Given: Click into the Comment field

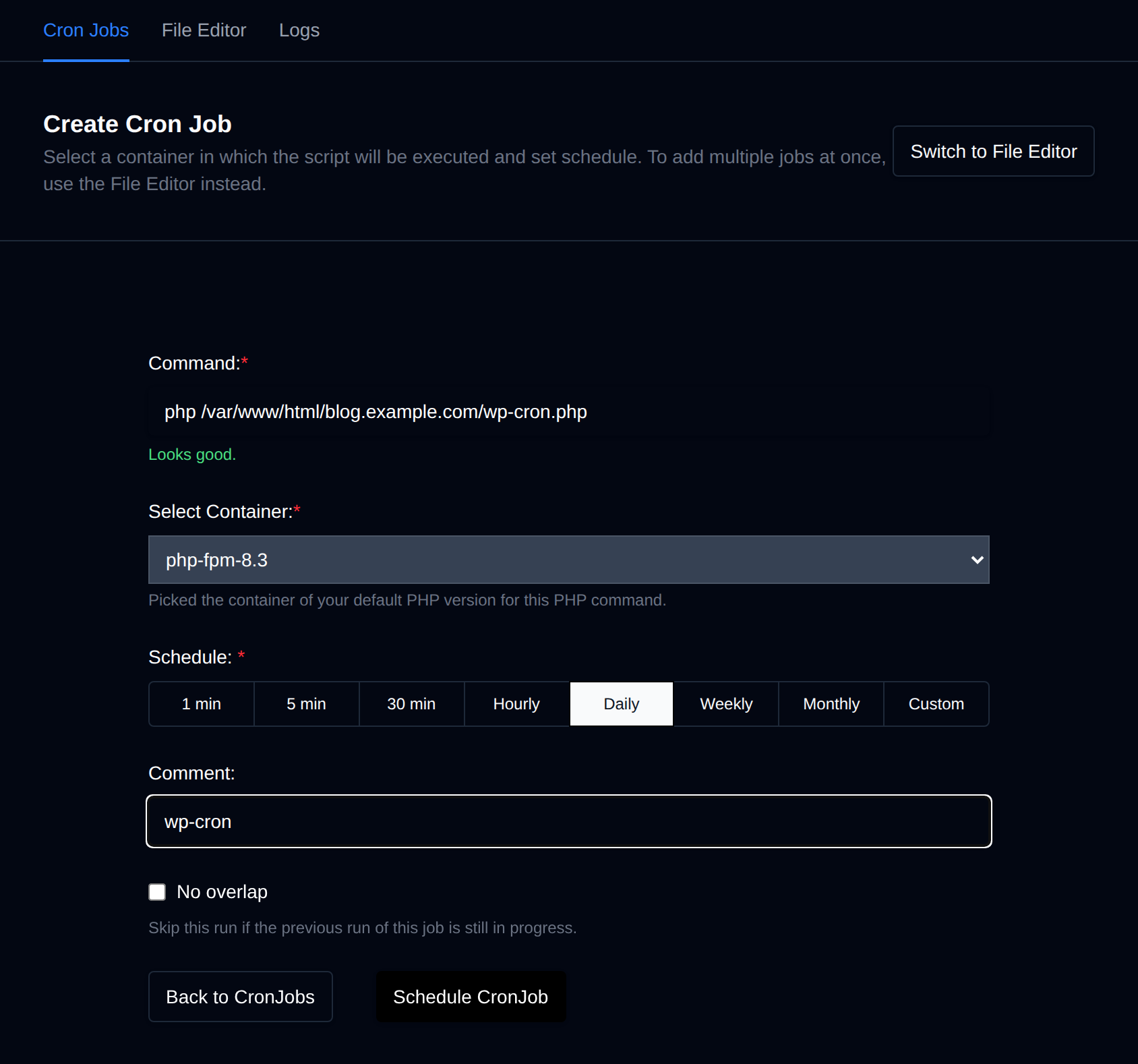Looking at the screenshot, I should point(569,821).
